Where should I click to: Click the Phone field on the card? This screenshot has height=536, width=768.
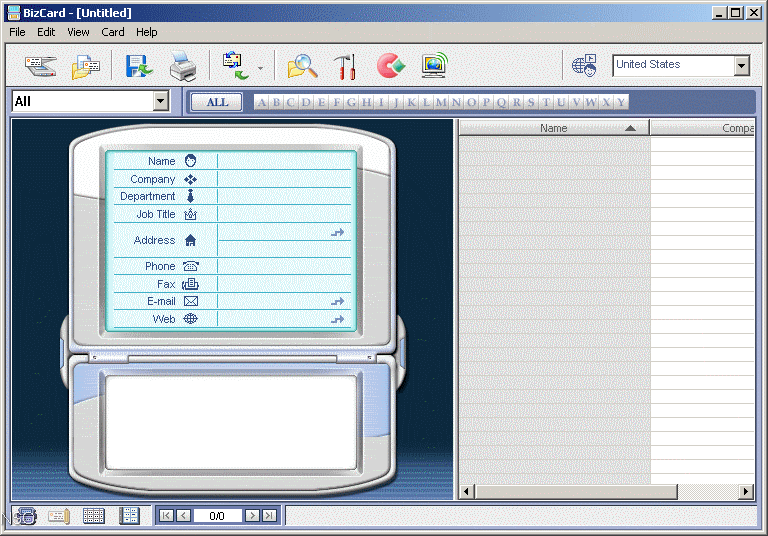[284, 266]
